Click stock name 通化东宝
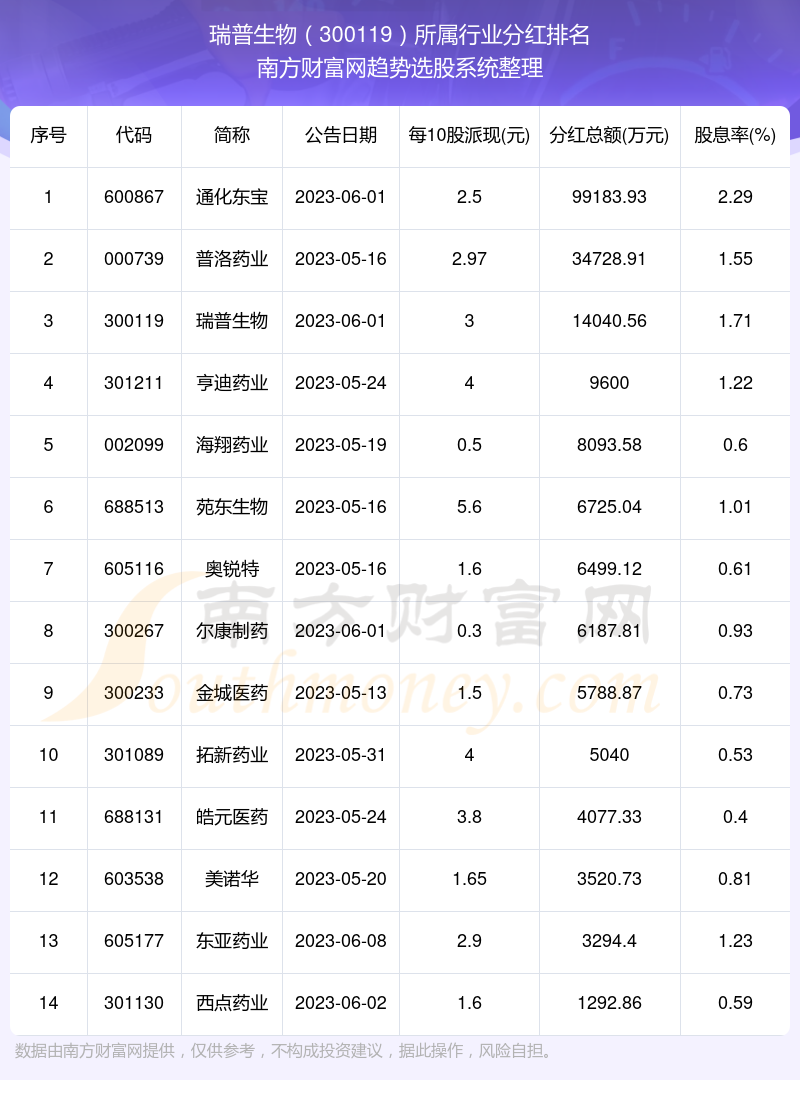Viewport: 800px width, 1102px height. 232,197
